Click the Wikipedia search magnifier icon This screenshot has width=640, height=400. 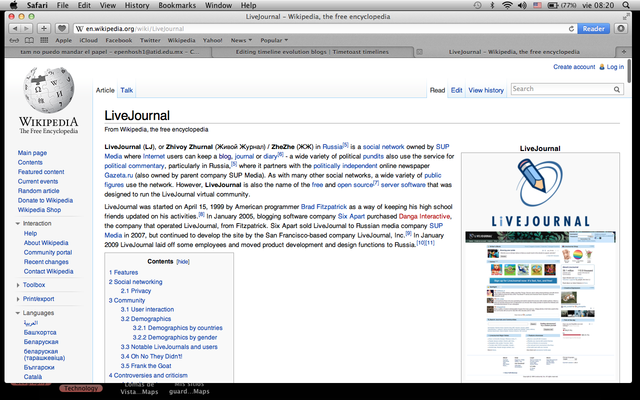click(x=617, y=89)
